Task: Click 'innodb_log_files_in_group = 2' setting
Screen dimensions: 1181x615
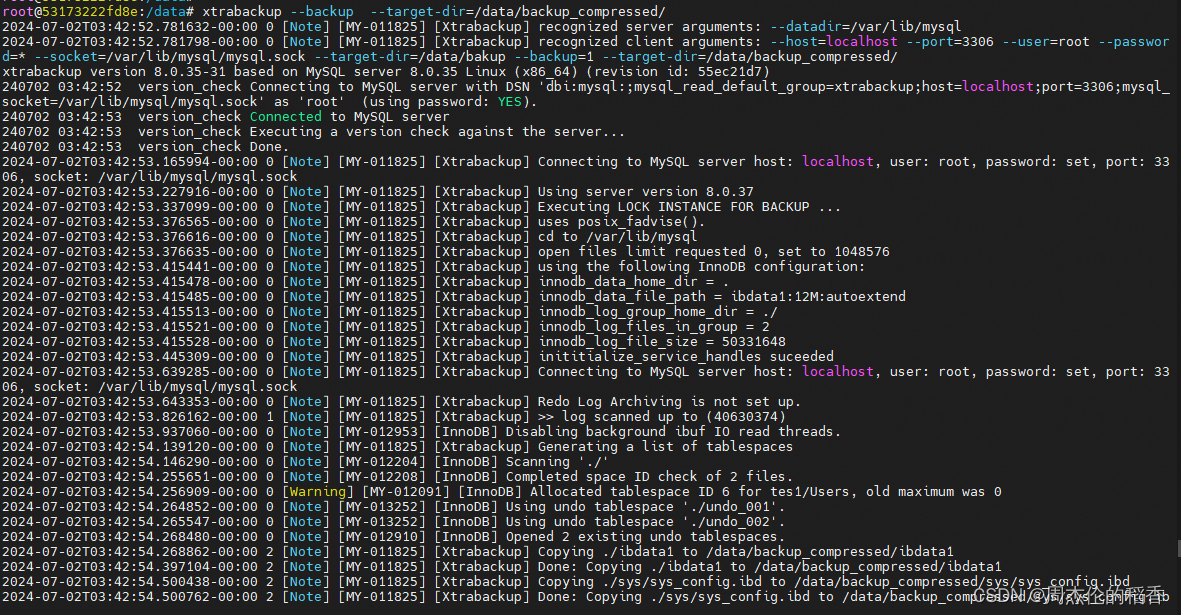Action: click(x=654, y=328)
